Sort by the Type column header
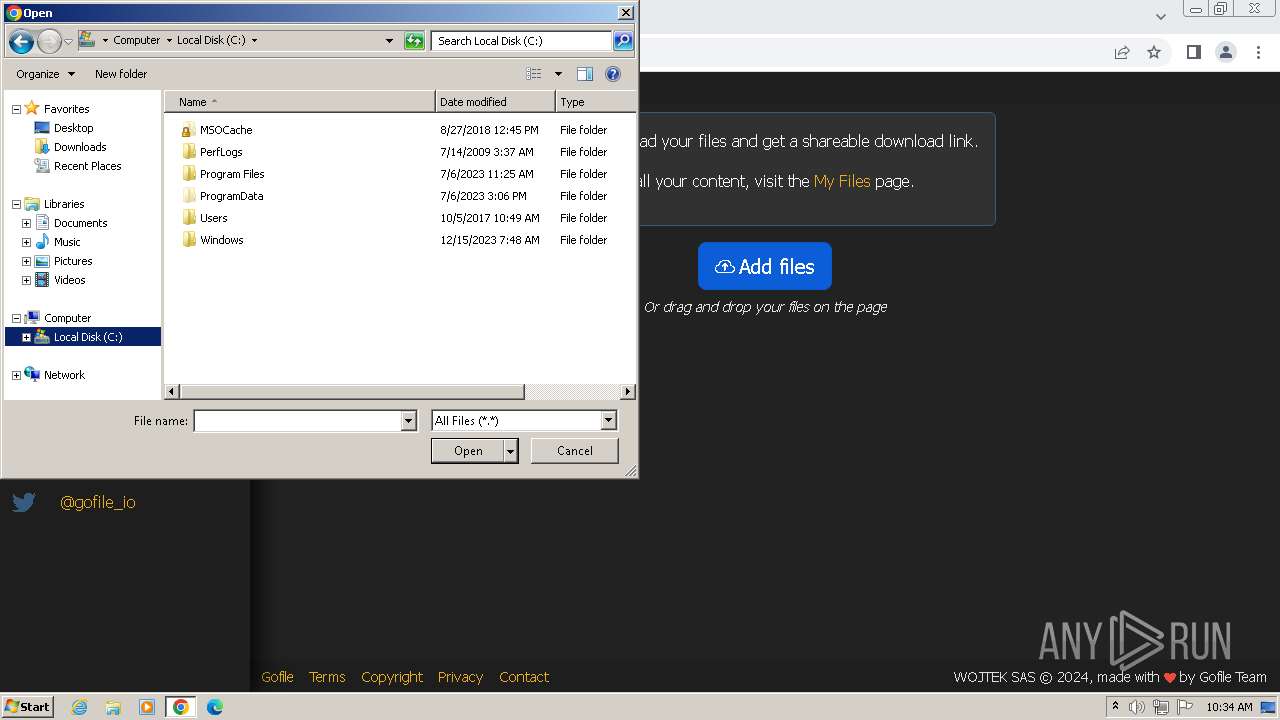Screen dimensions: 1280x720 pyautogui.click(x=595, y=102)
